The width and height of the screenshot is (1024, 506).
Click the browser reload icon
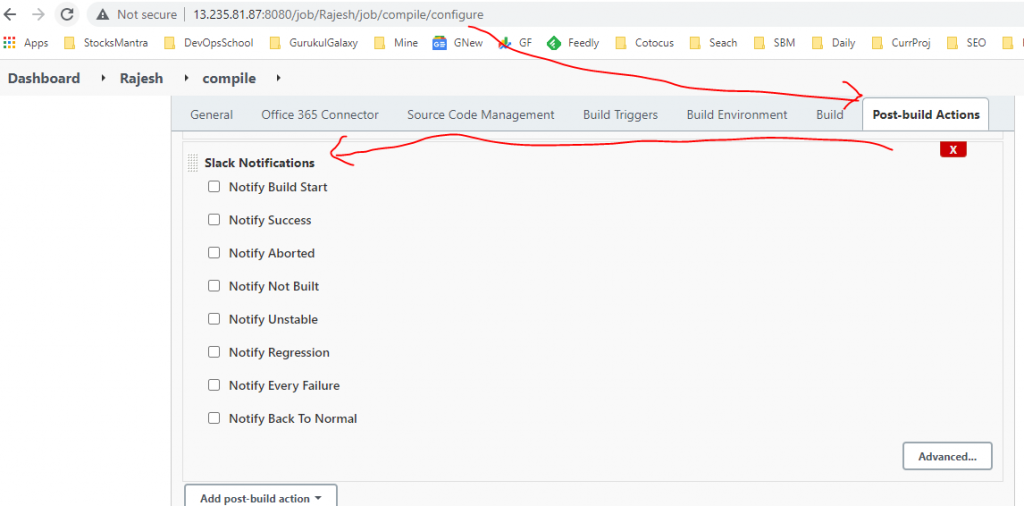[x=67, y=15]
